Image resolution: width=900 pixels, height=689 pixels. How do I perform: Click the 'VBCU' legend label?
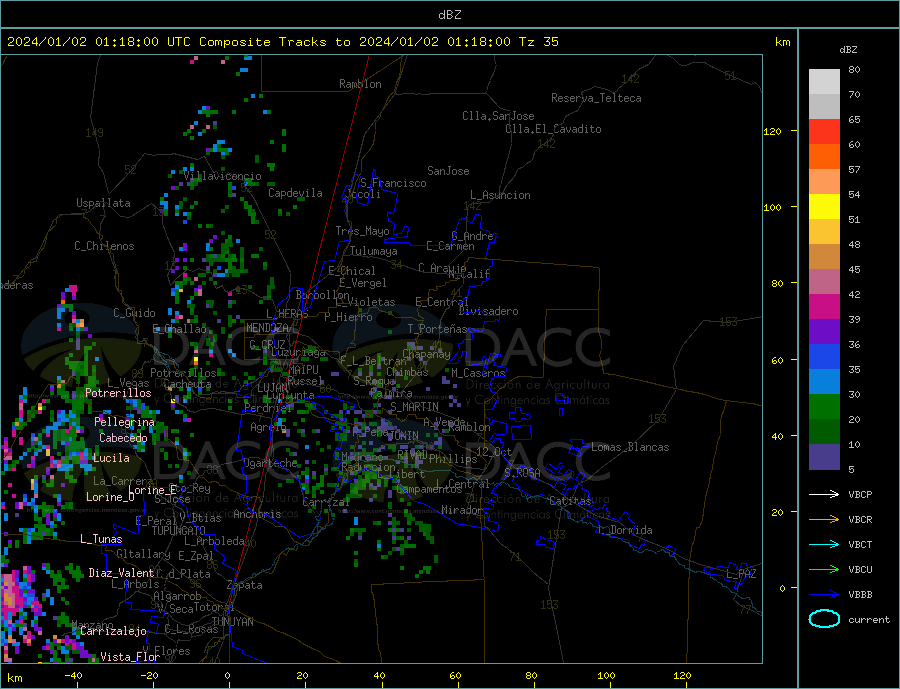point(860,570)
